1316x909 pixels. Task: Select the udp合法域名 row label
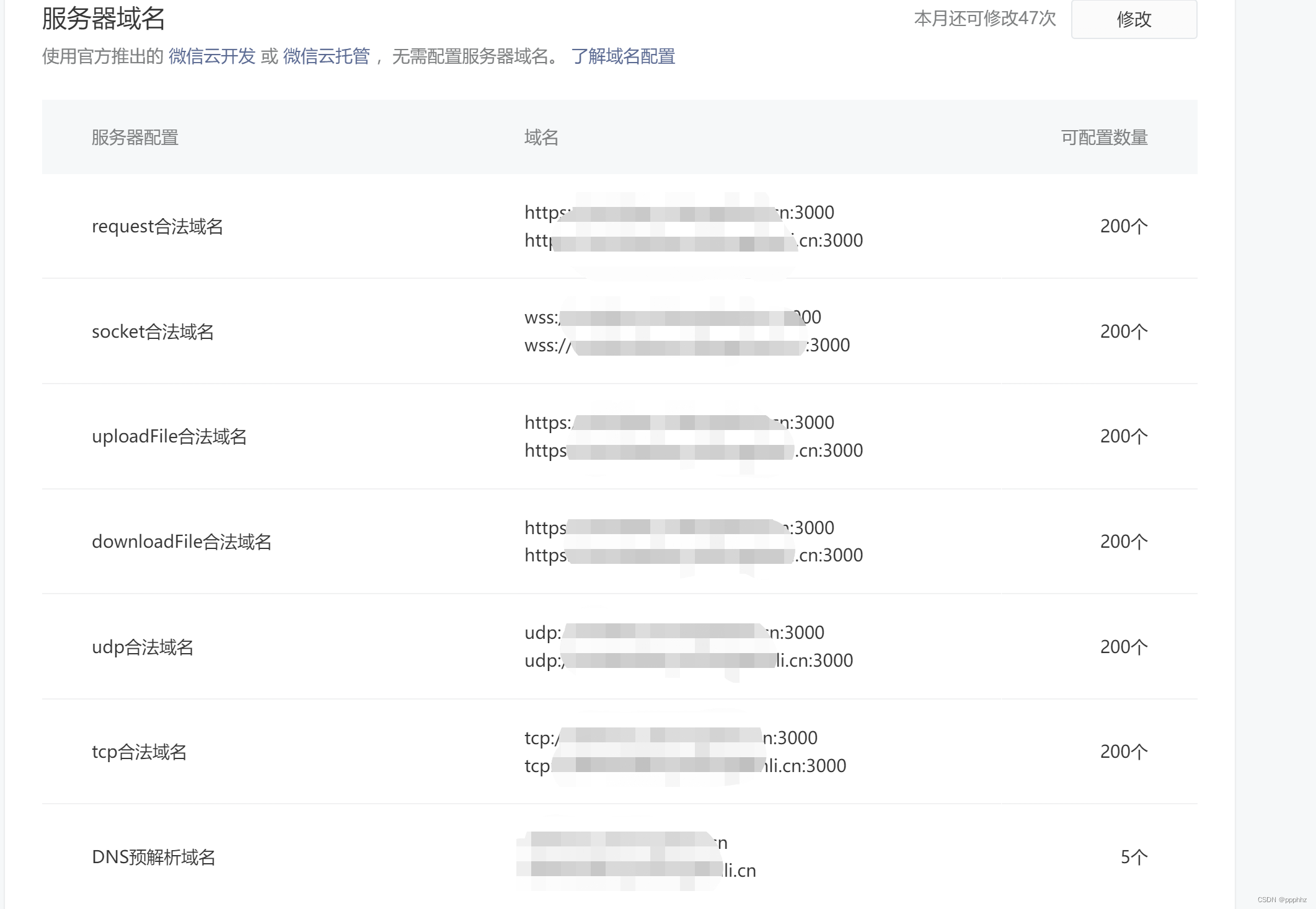pos(143,647)
